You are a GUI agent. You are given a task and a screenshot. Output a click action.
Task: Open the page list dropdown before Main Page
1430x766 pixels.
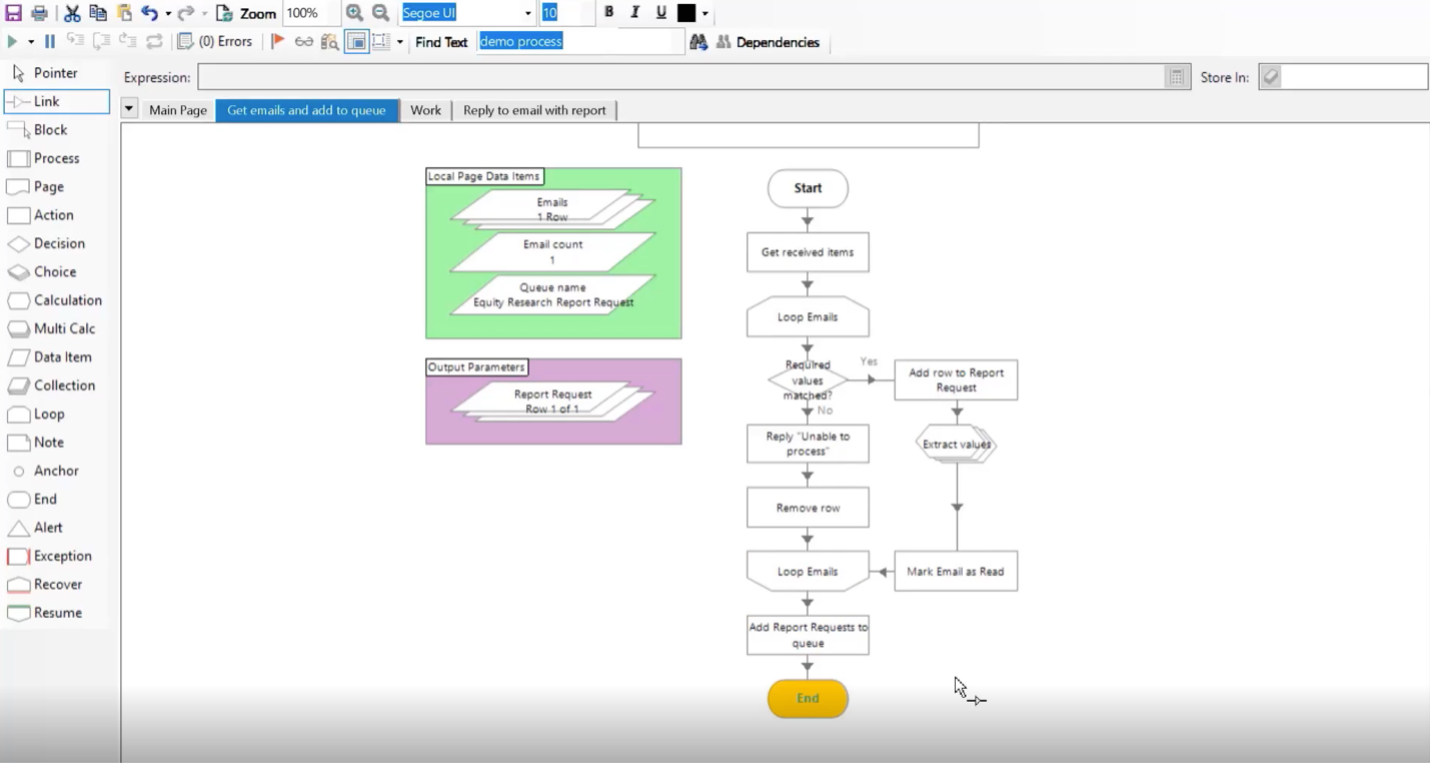click(129, 108)
